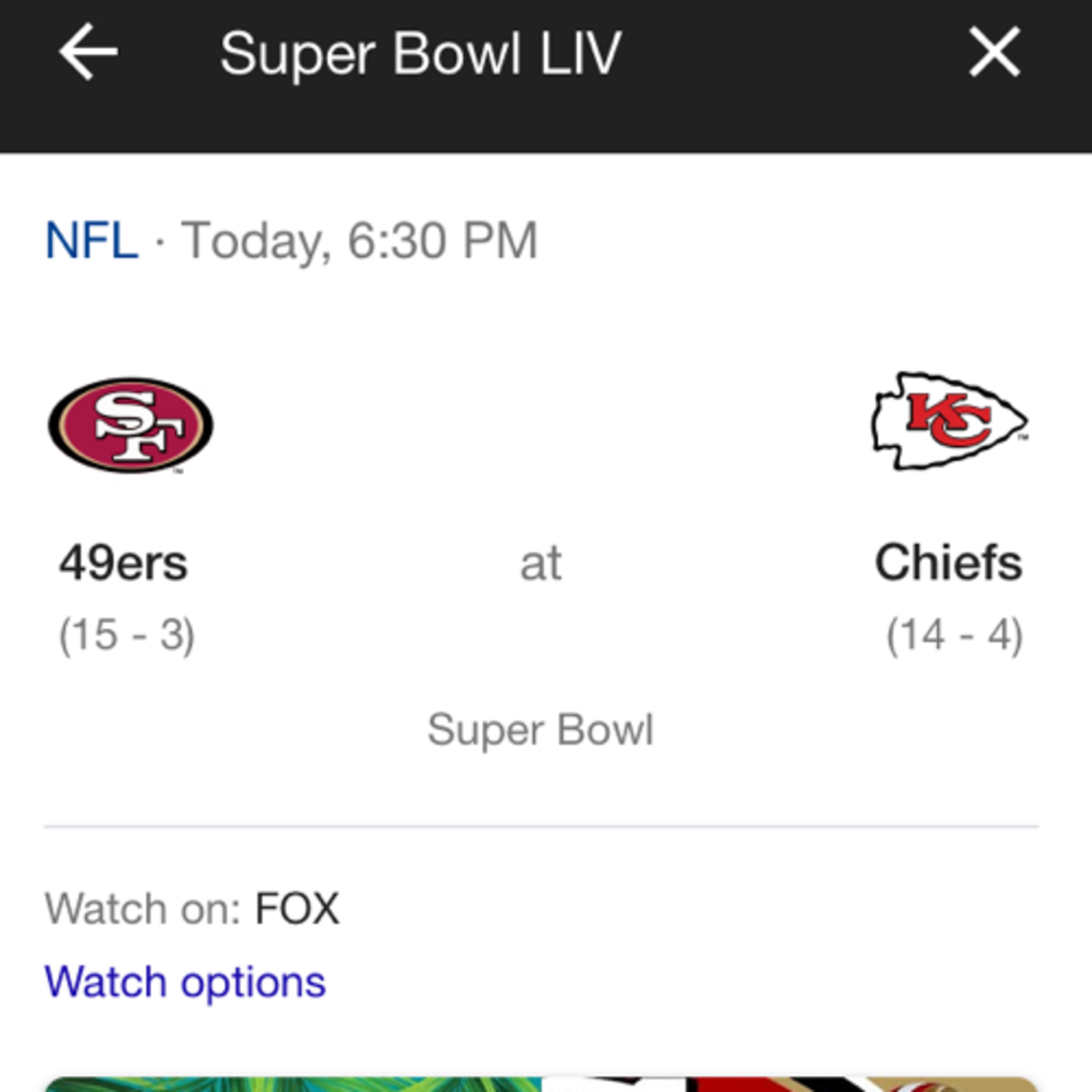Go back using the left arrow icon
The image size is (1092, 1092).
point(88,52)
